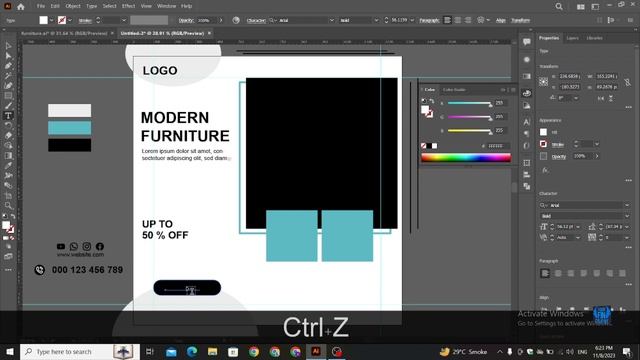Image resolution: width=640 pixels, height=360 pixels.
Task: Select the Rectangle tool
Action: point(8,96)
